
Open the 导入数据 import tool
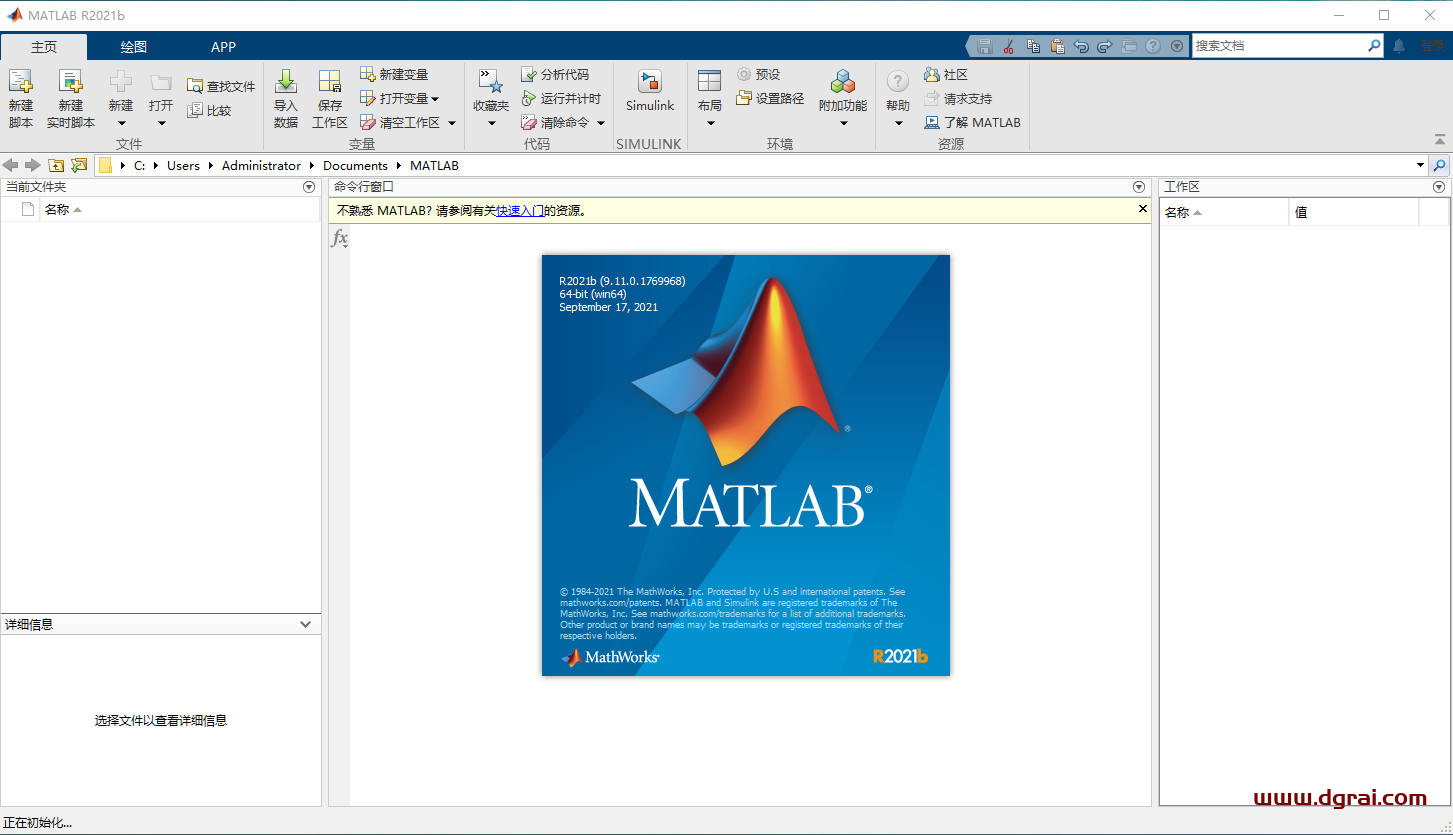point(286,97)
